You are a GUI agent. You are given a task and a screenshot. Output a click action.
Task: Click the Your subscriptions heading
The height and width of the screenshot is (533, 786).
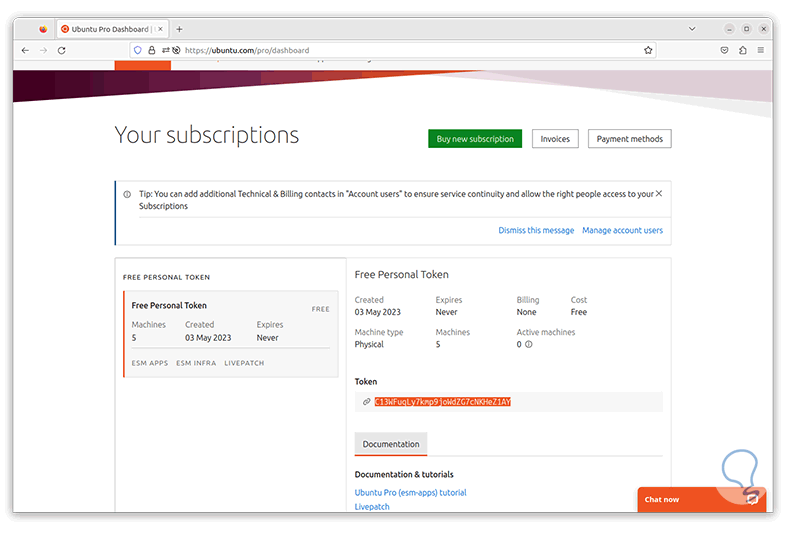click(207, 135)
